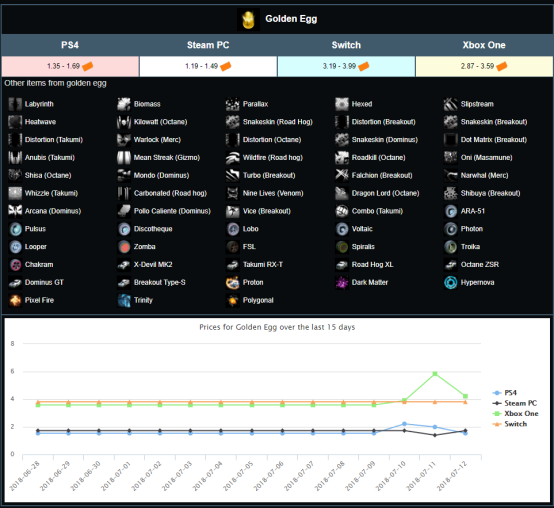This screenshot has width=554, height=508.
Task: Click the Steam PC data point on 2018-07-11
Action: pyautogui.click(x=435, y=435)
